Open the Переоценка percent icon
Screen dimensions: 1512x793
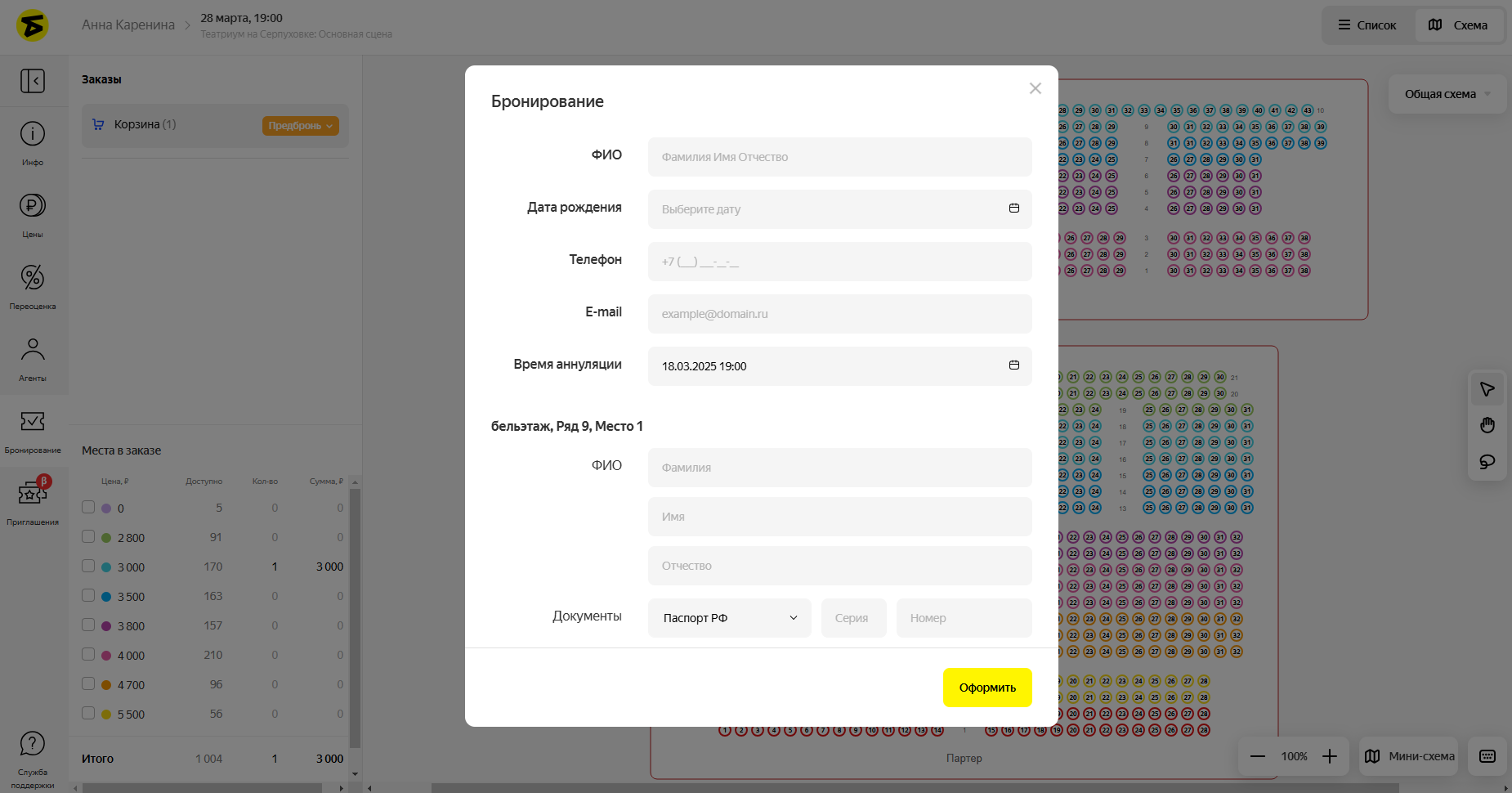(33, 278)
